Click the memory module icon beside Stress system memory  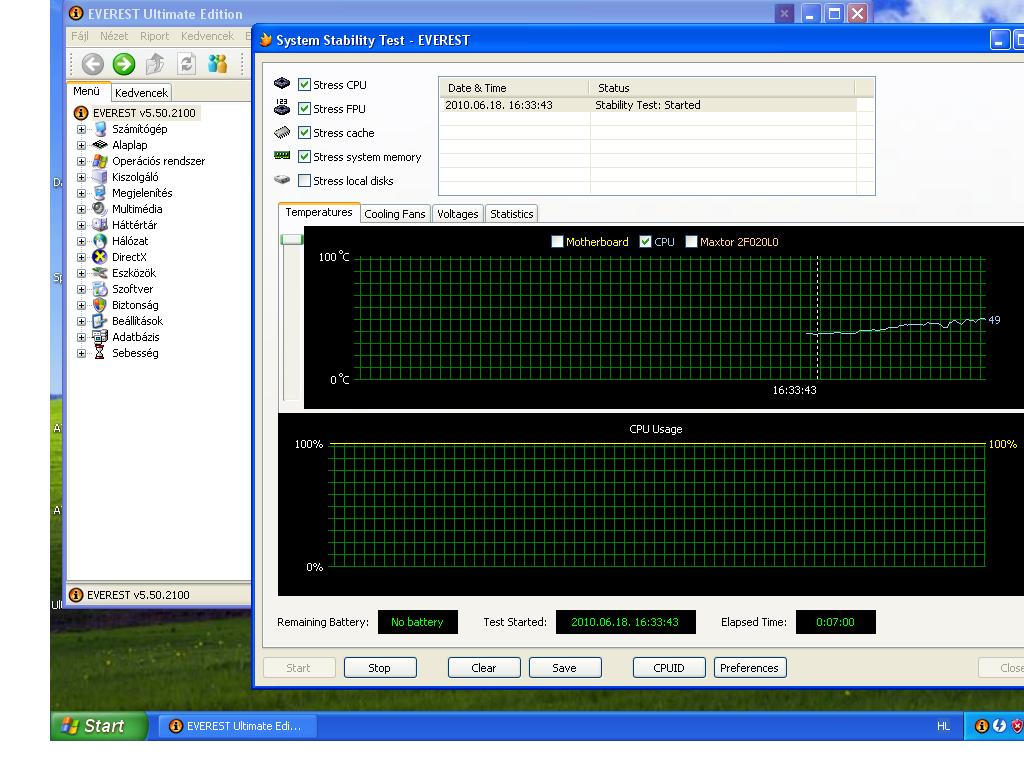(x=282, y=155)
